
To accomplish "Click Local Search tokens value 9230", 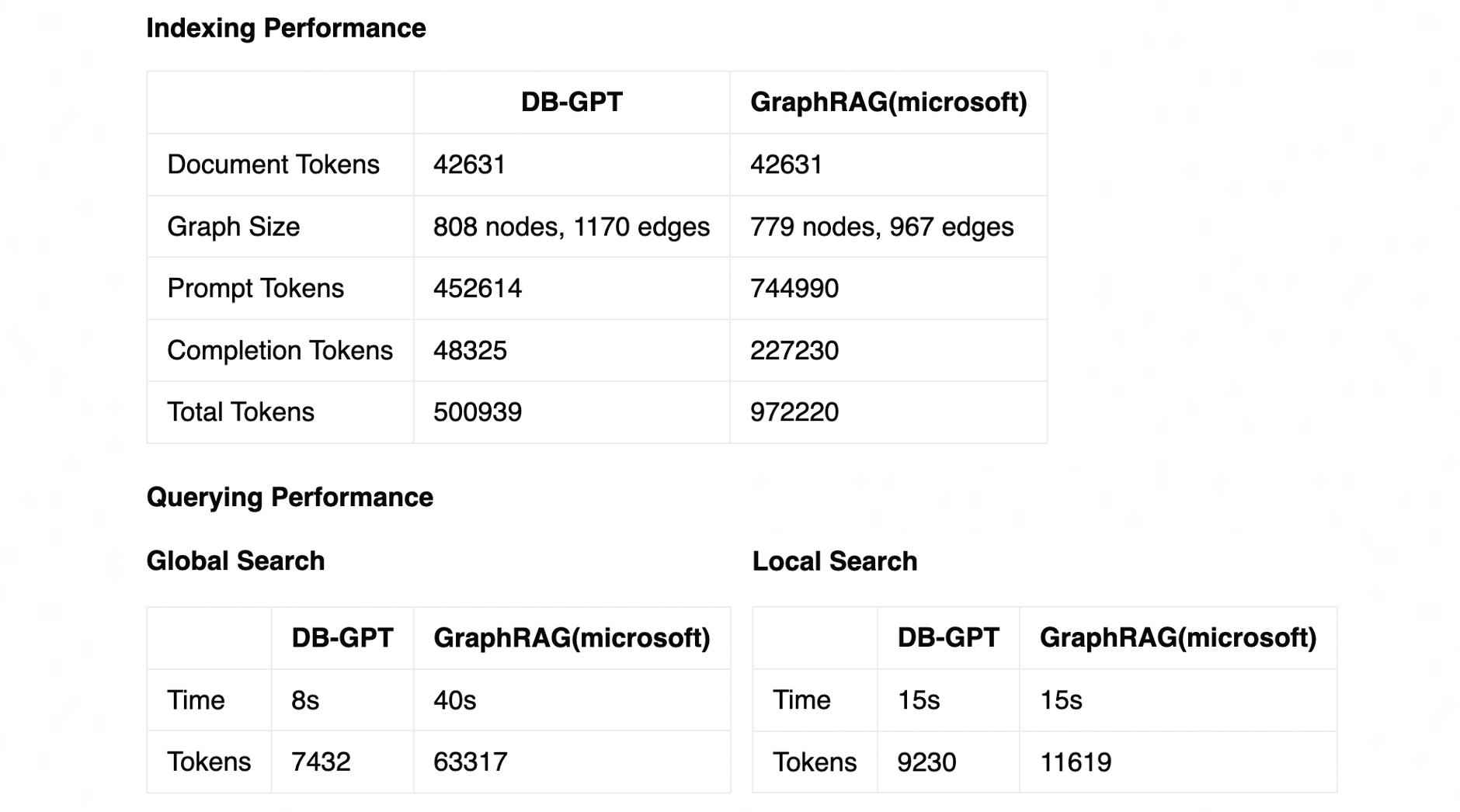I will pyautogui.click(x=926, y=762).
